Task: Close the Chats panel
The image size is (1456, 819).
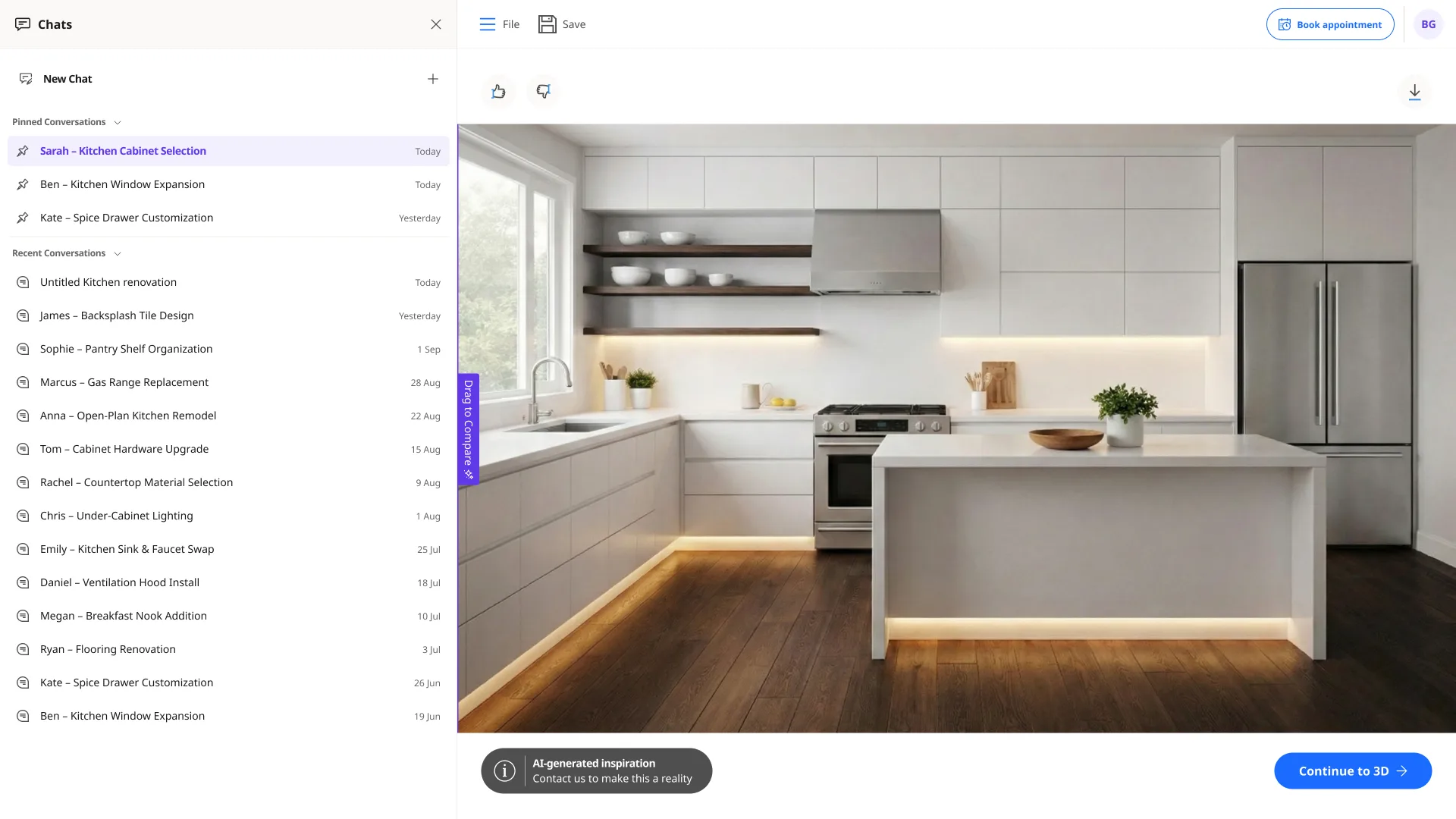Action: [x=436, y=24]
